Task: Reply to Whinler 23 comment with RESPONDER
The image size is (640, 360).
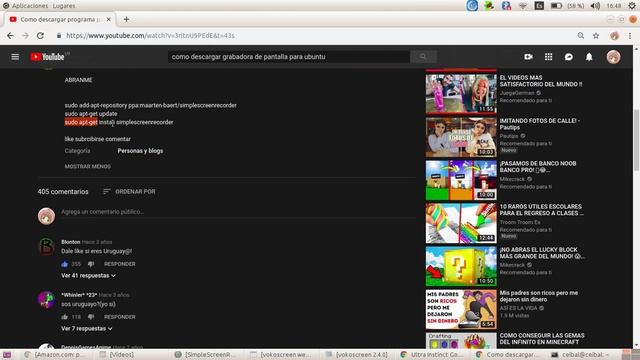Action: click(x=120, y=317)
